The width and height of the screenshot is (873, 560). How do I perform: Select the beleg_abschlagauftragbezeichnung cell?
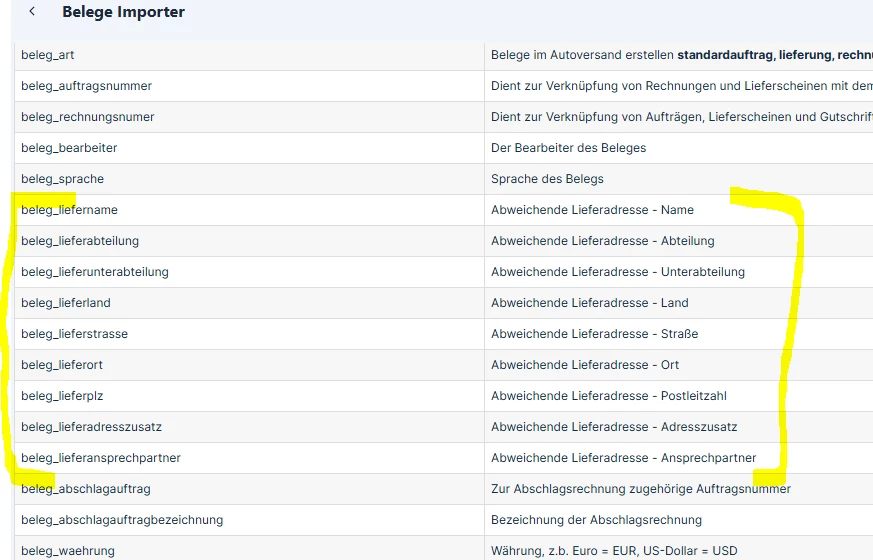pyautogui.click(x=249, y=520)
